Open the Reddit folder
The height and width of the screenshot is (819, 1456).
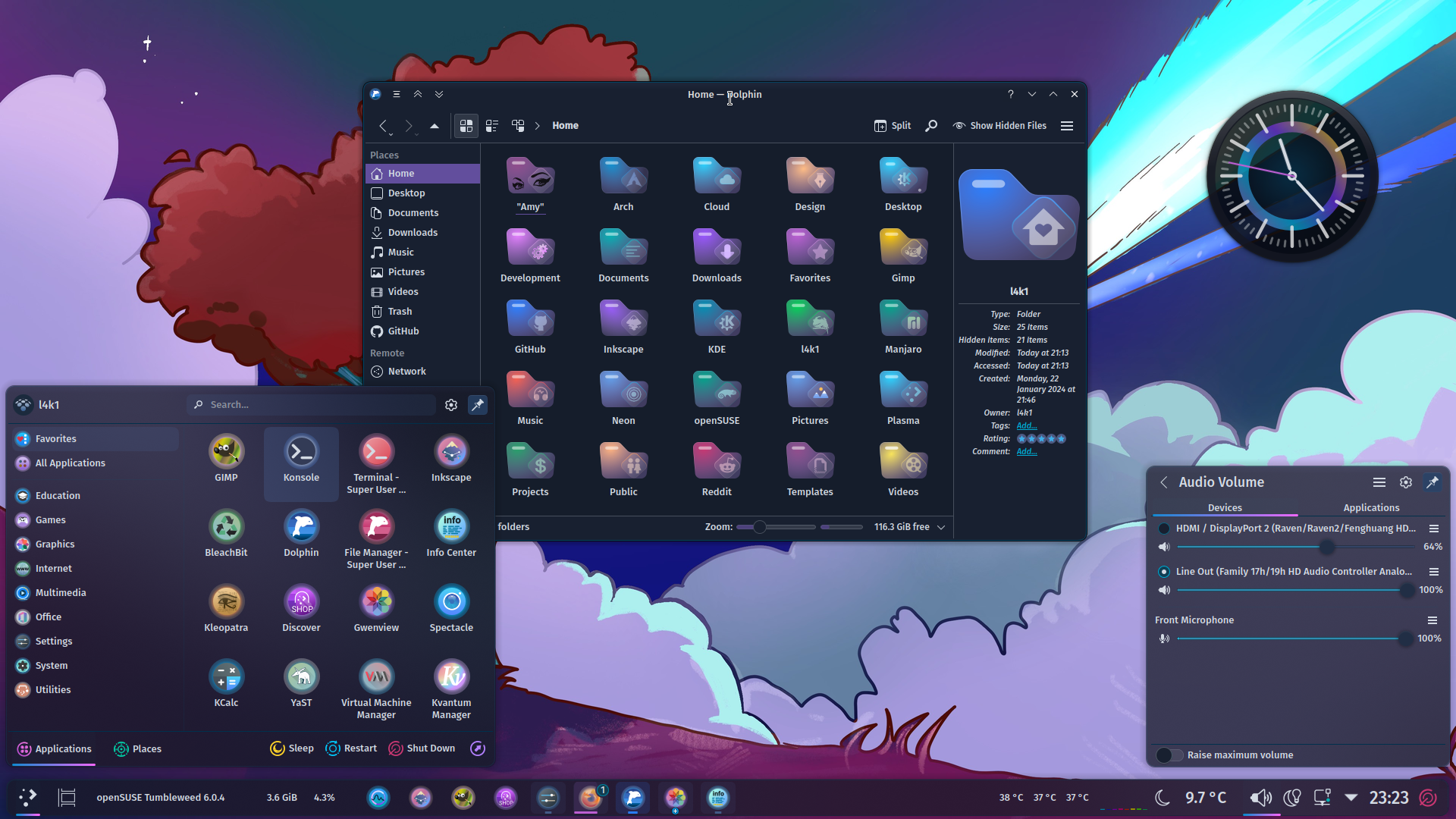[x=717, y=469]
